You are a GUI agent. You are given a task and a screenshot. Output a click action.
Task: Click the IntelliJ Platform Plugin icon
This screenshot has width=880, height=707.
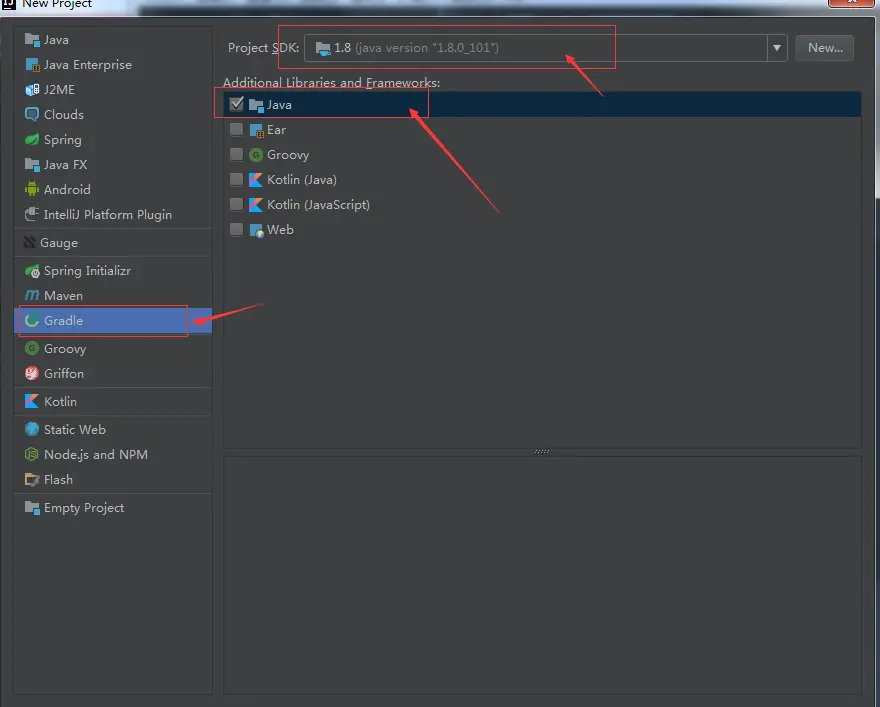click(x=32, y=214)
